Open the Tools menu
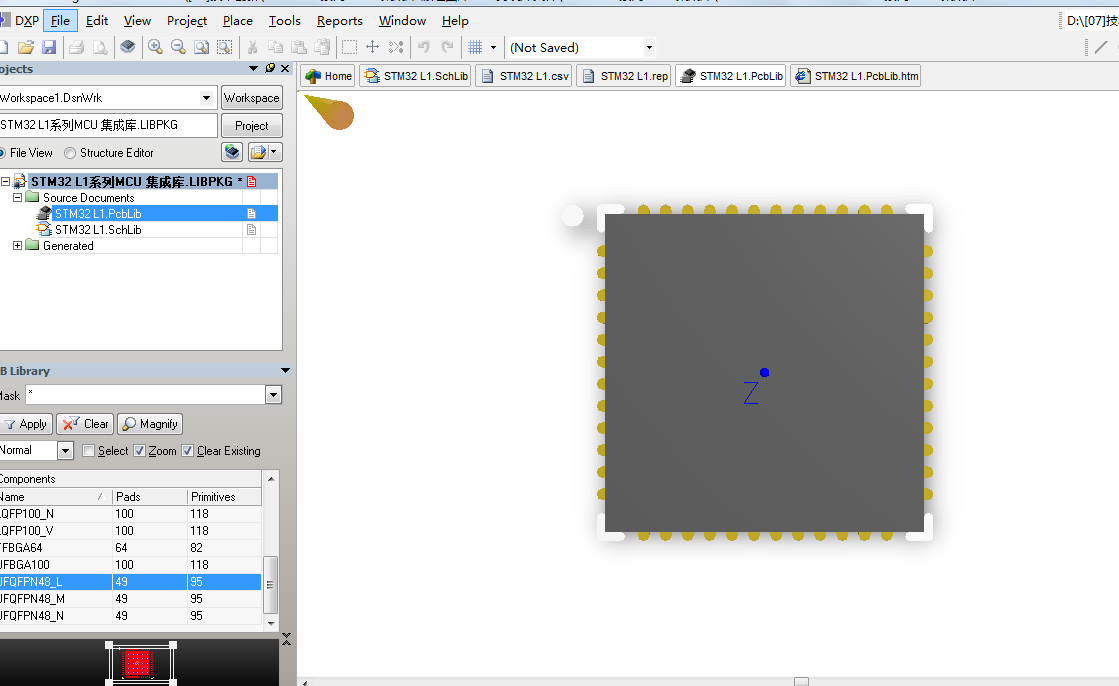The image size is (1119, 686). coord(285,21)
